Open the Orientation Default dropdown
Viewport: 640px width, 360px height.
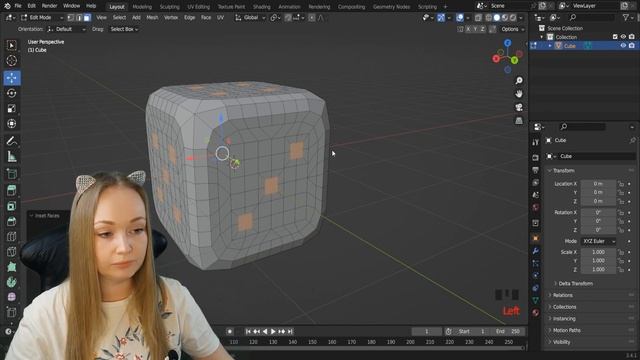(66, 29)
